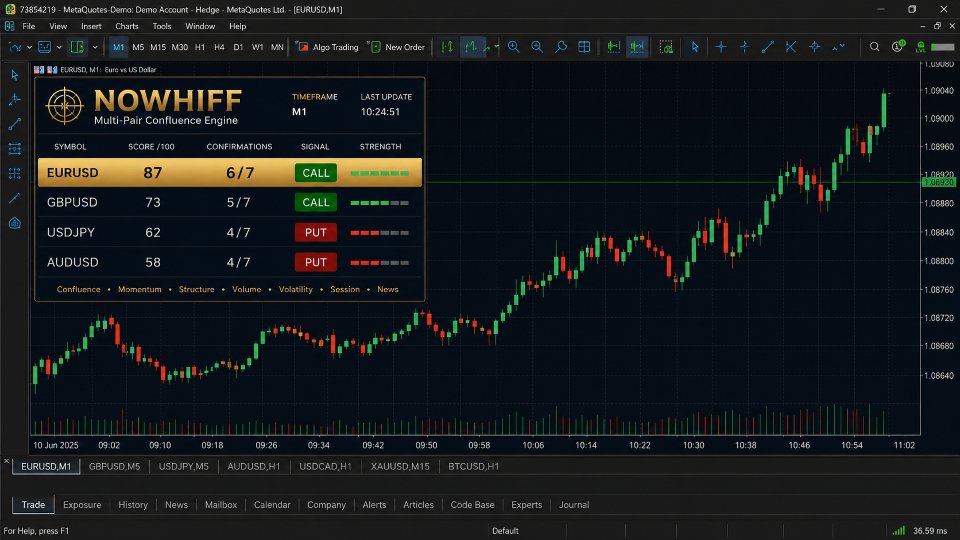Open the account notifications icon

click(898, 47)
